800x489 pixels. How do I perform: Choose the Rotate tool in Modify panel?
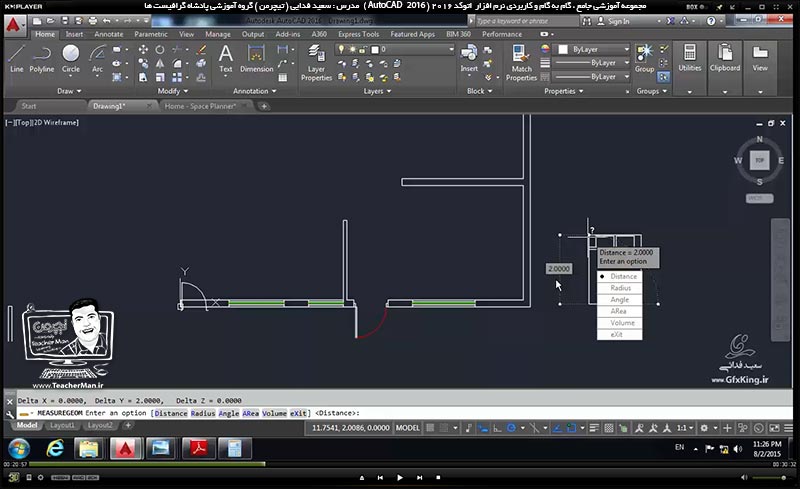pyautogui.click(x=160, y=50)
